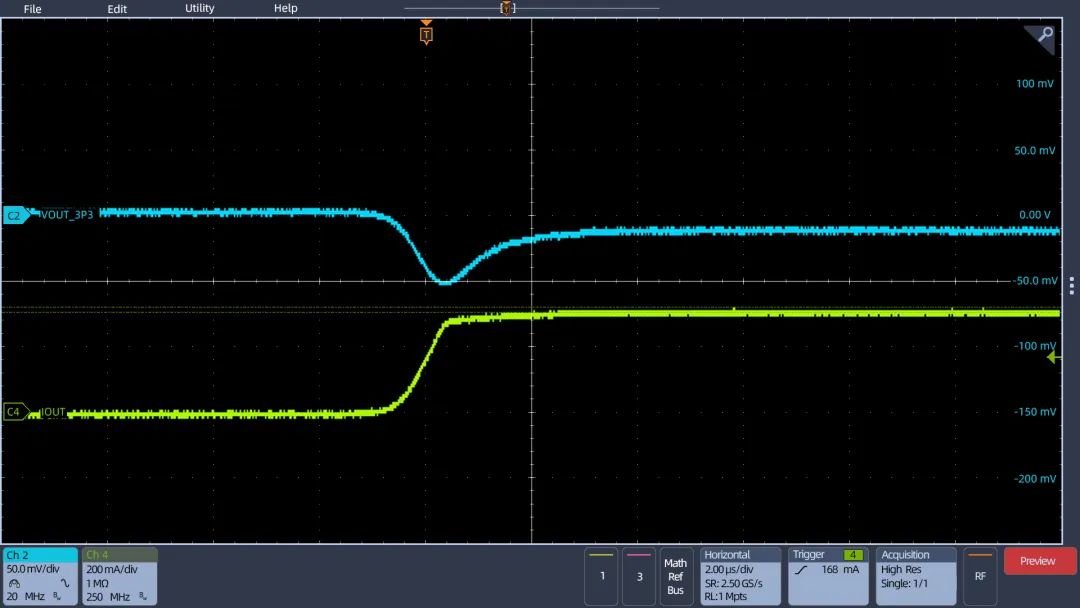Open the Help menu
The height and width of the screenshot is (608, 1080).
[x=286, y=8]
